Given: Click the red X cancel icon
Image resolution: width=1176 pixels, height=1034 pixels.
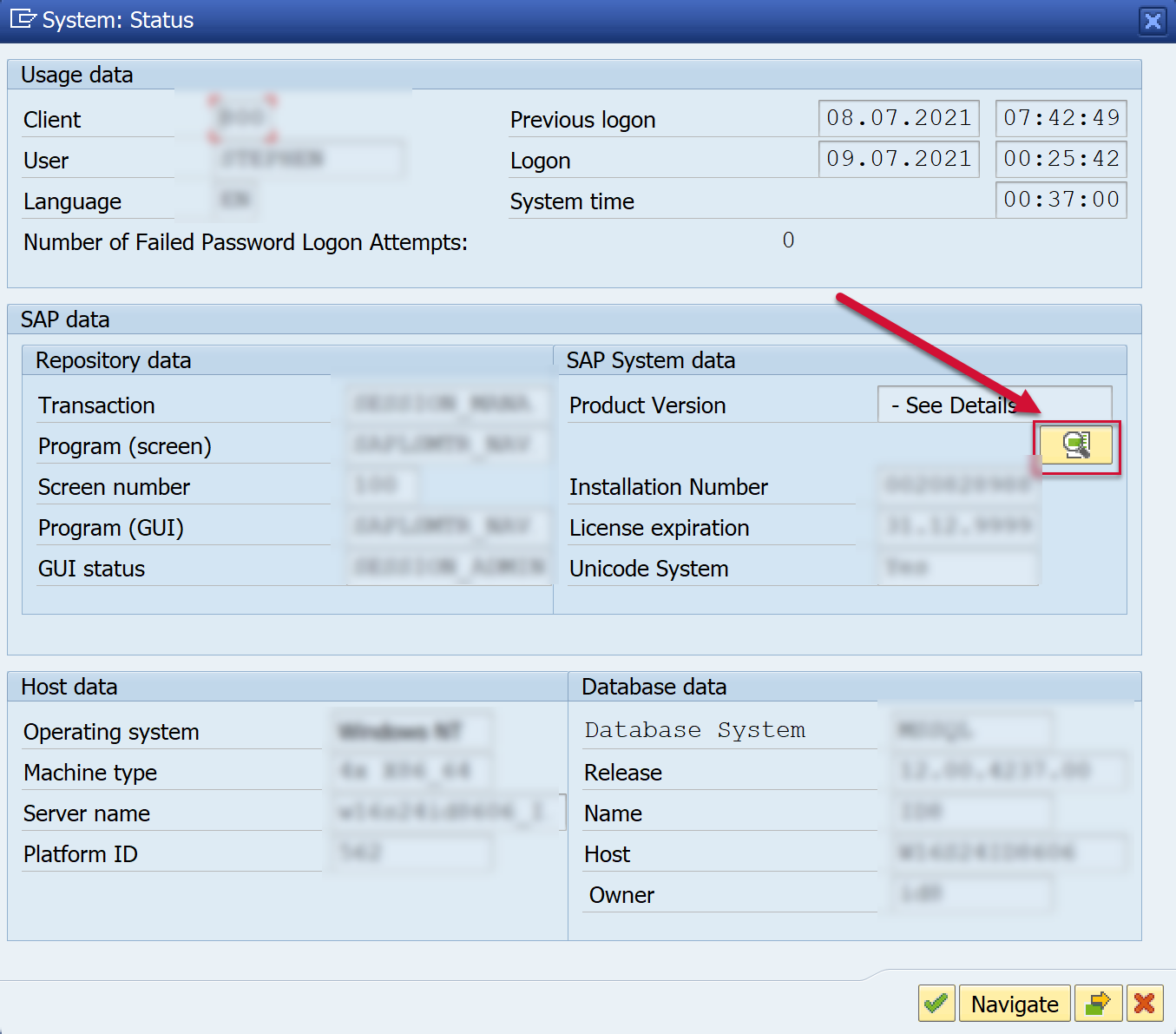Looking at the screenshot, I should tap(1144, 1004).
